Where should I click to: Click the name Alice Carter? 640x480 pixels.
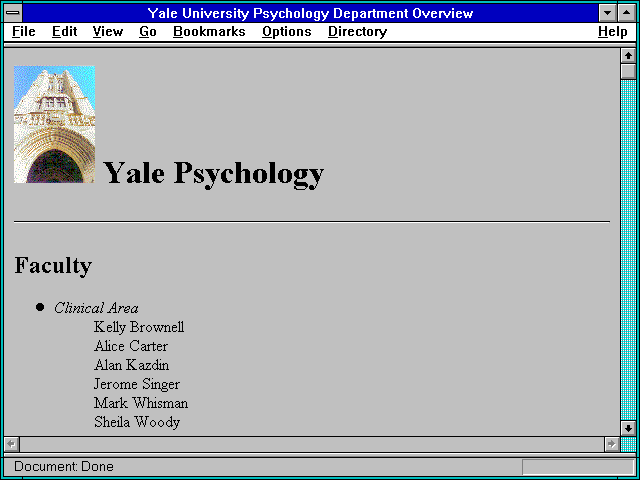click(131, 346)
